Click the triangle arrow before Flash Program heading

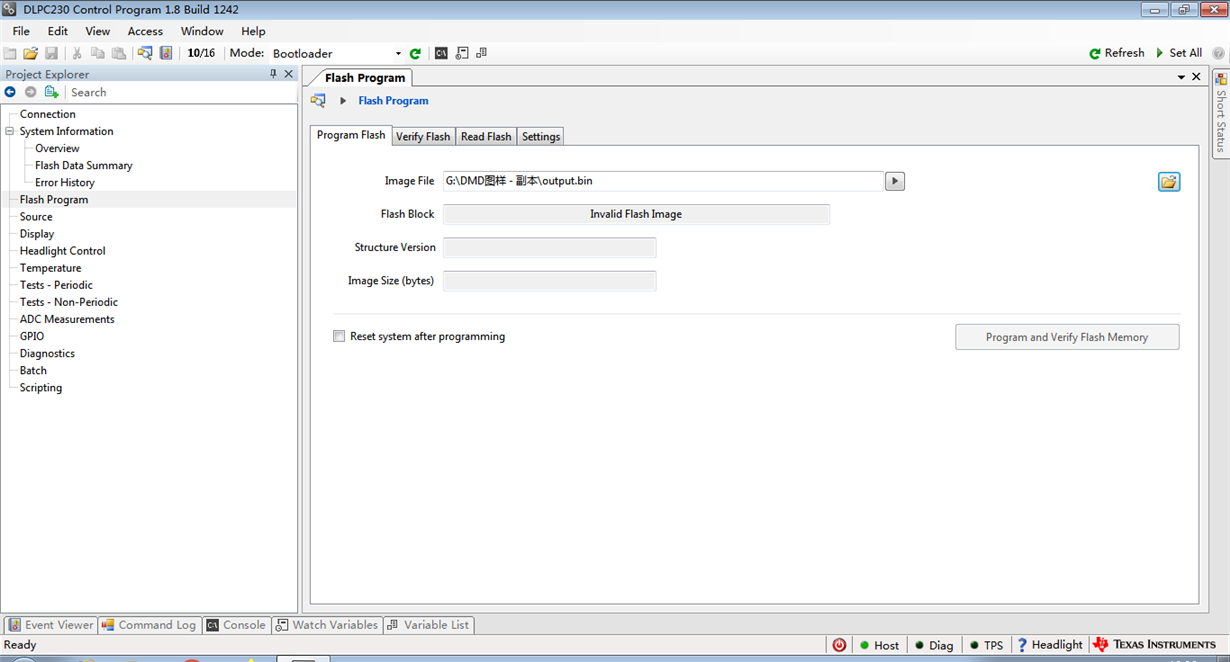point(343,100)
